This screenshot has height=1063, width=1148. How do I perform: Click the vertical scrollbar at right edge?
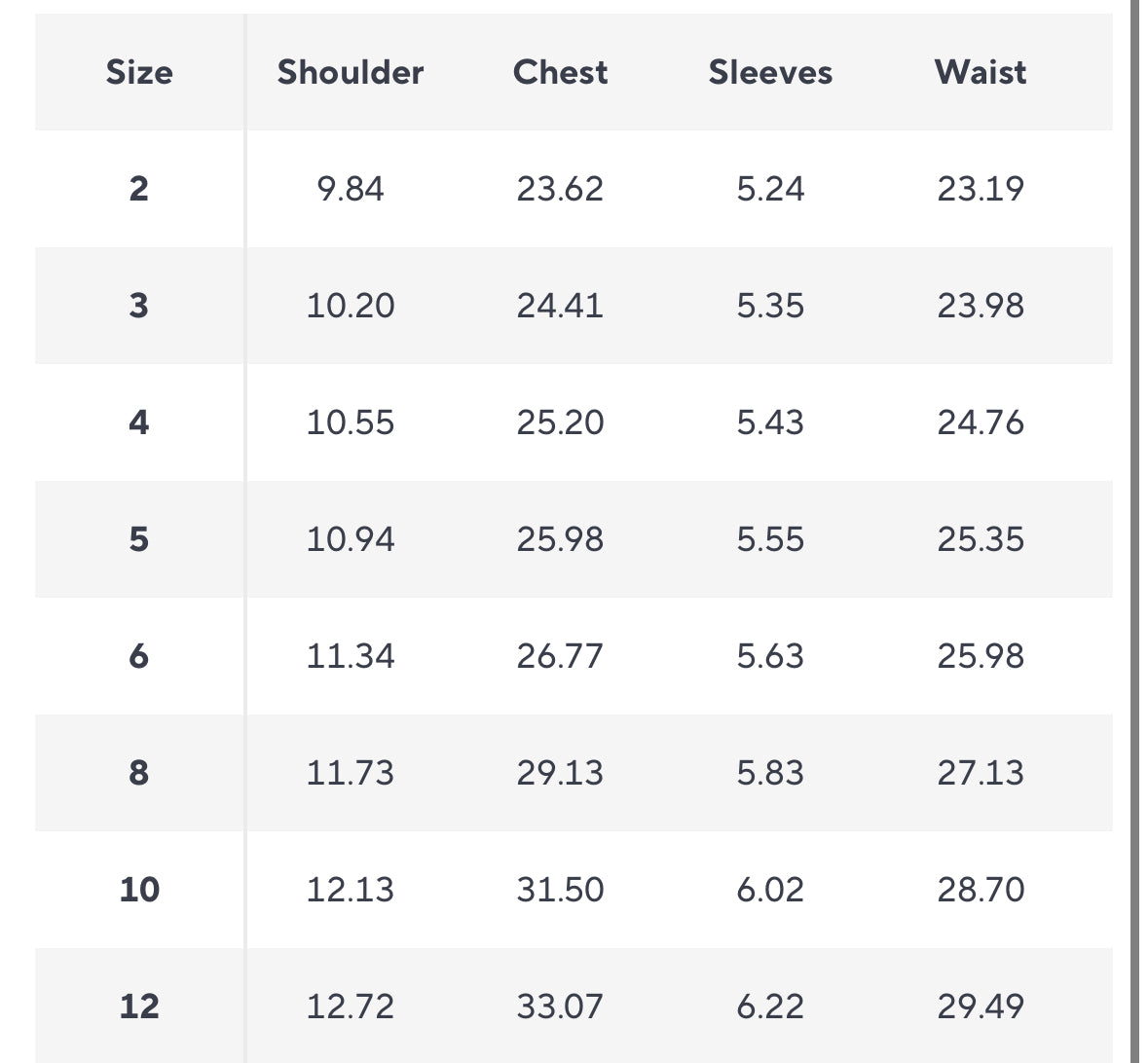point(1134,531)
